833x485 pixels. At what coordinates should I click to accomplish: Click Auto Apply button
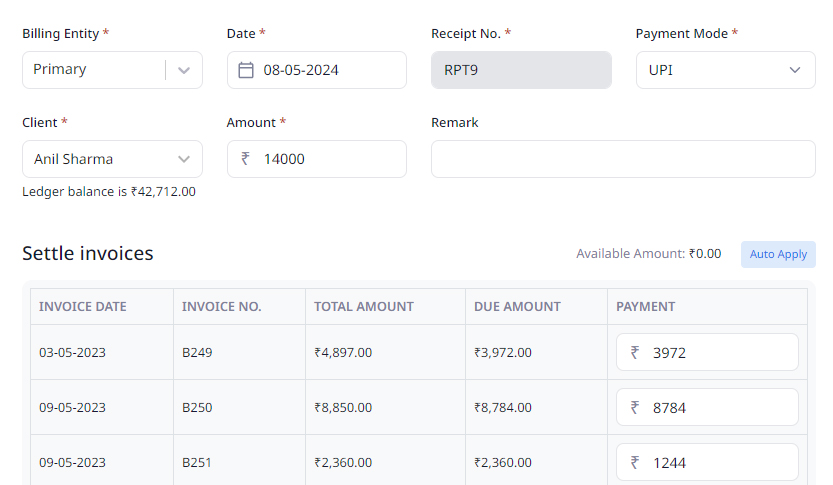(x=778, y=254)
